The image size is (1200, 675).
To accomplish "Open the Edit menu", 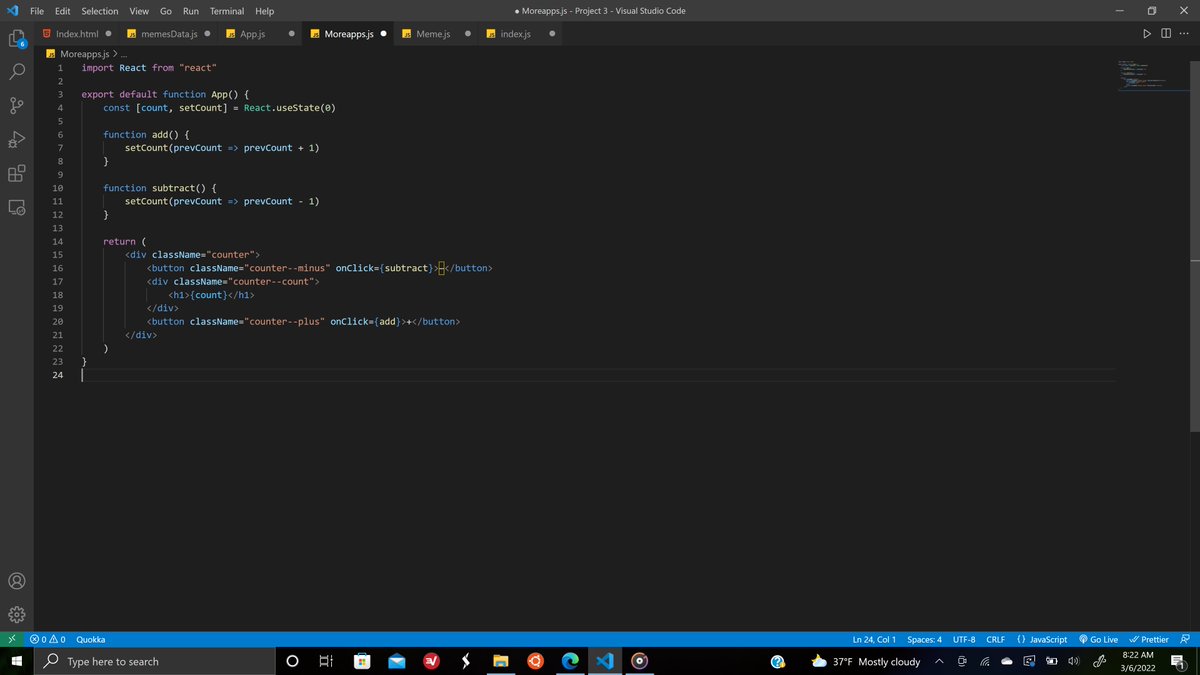I will 63,10.
